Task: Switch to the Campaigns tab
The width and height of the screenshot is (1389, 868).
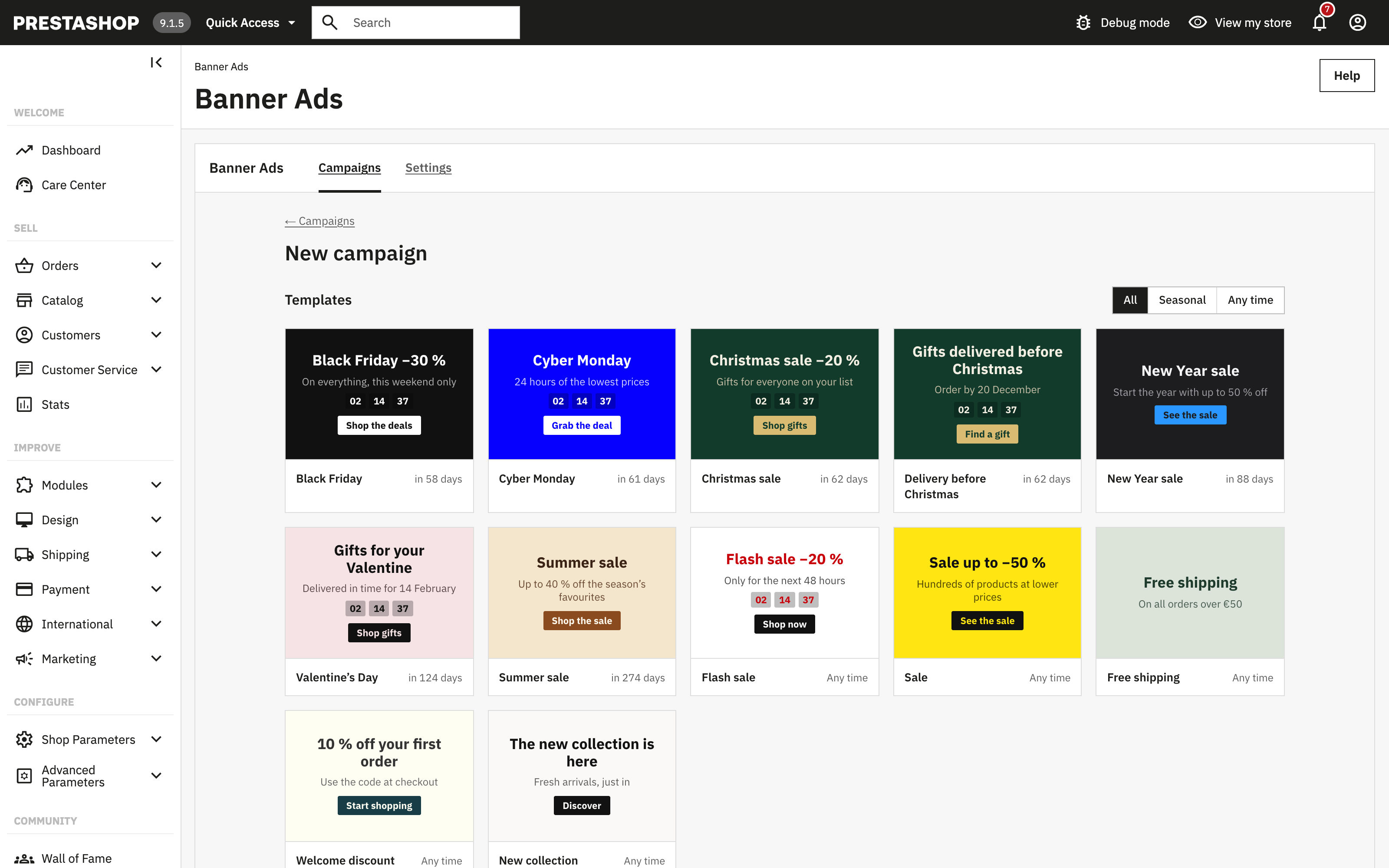Action: coord(349,168)
